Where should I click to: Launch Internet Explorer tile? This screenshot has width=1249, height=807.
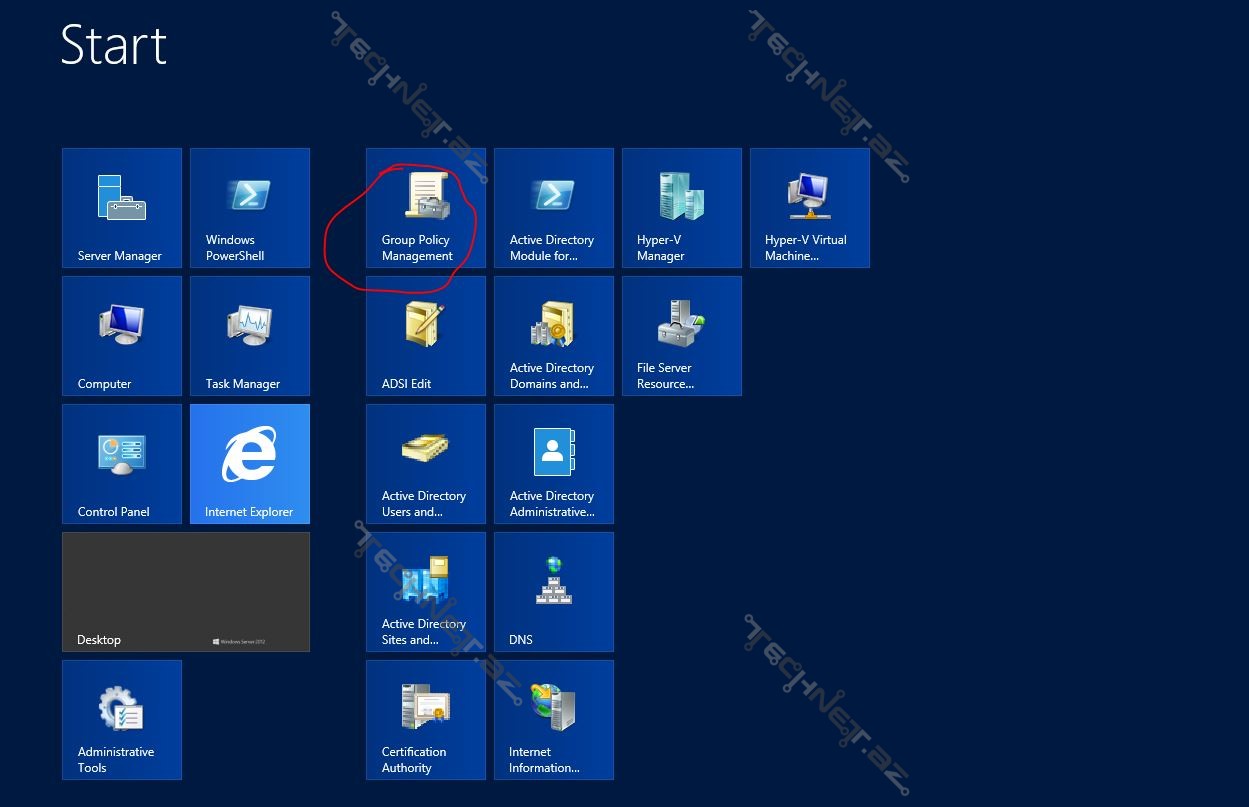(250, 464)
